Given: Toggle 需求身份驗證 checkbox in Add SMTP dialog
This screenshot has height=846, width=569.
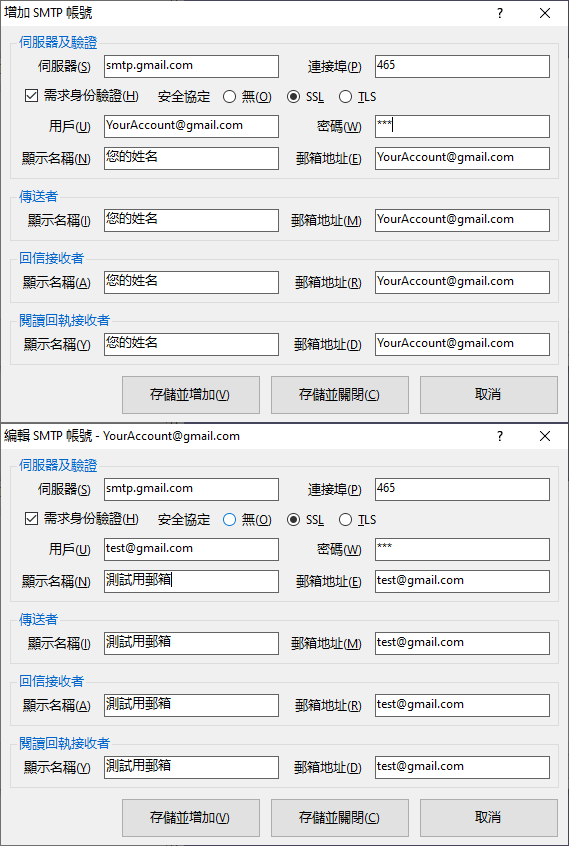Looking at the screenshot, I should click(x=32, y=96).
